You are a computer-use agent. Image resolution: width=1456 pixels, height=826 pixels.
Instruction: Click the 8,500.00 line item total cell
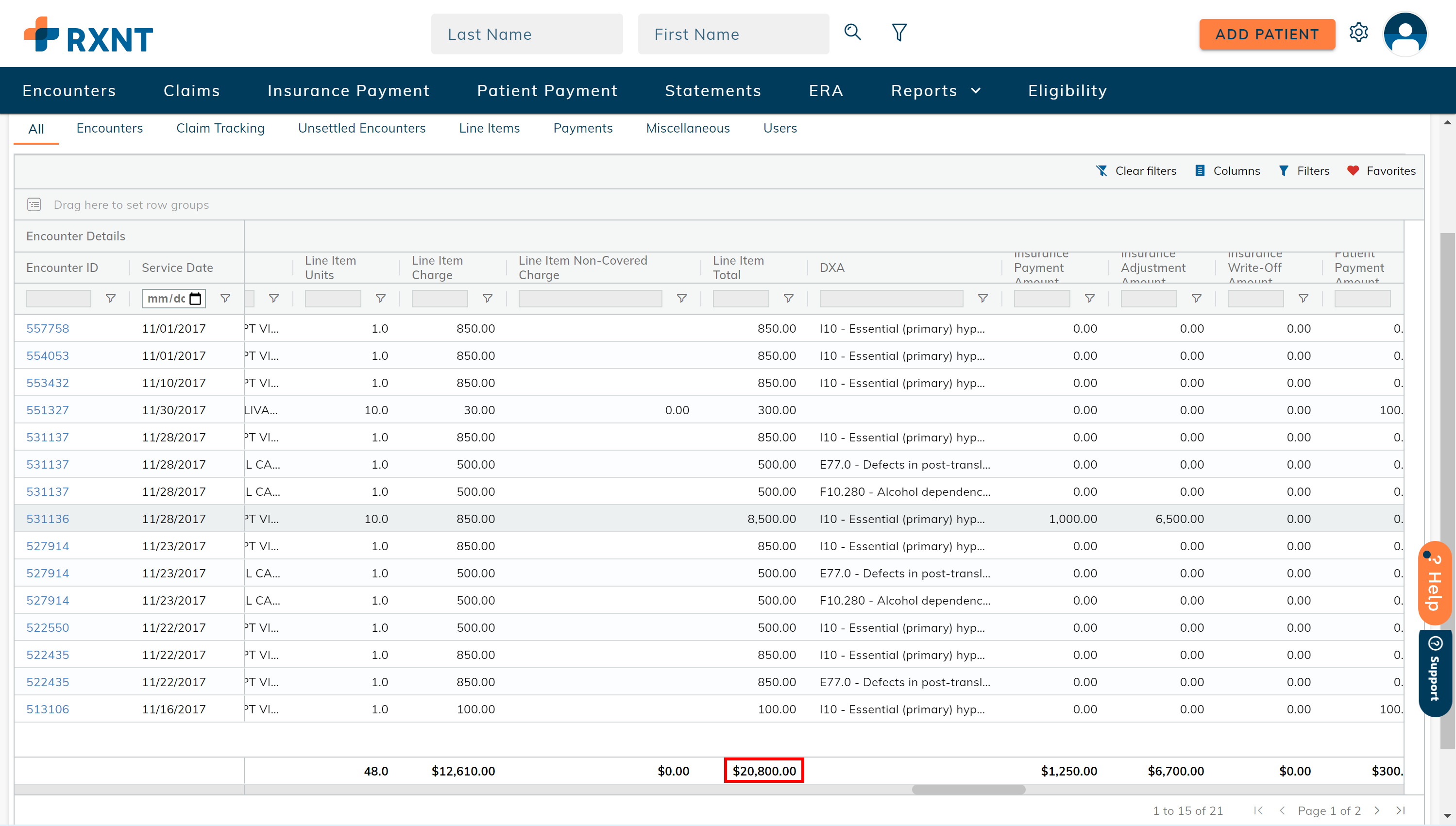pyautogui.click(x=771, y=519)
